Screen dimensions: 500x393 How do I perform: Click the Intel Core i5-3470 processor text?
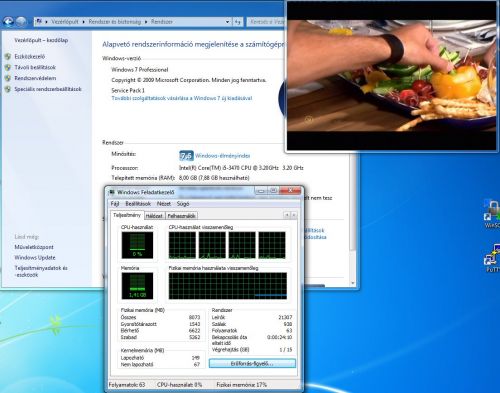pos(241,168)
